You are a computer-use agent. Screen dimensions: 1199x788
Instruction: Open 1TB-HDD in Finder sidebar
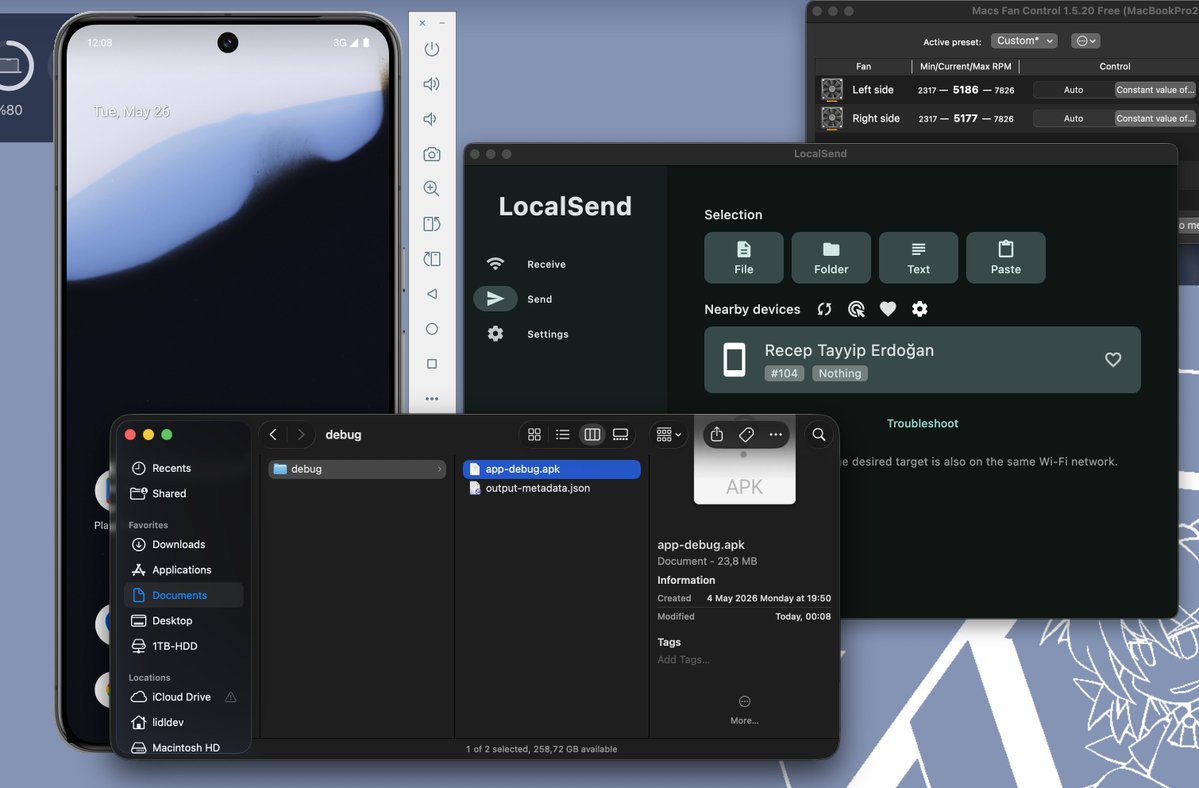[x=184, y=646]
